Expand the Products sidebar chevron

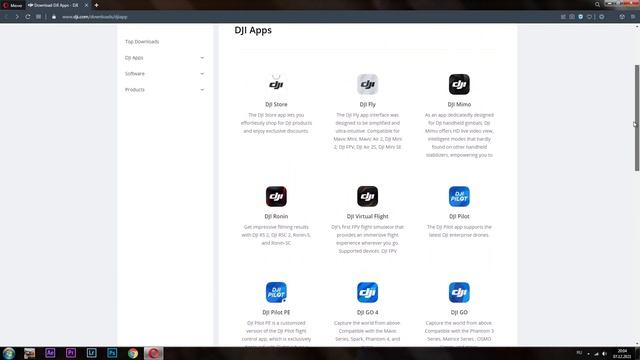point(202,89)
